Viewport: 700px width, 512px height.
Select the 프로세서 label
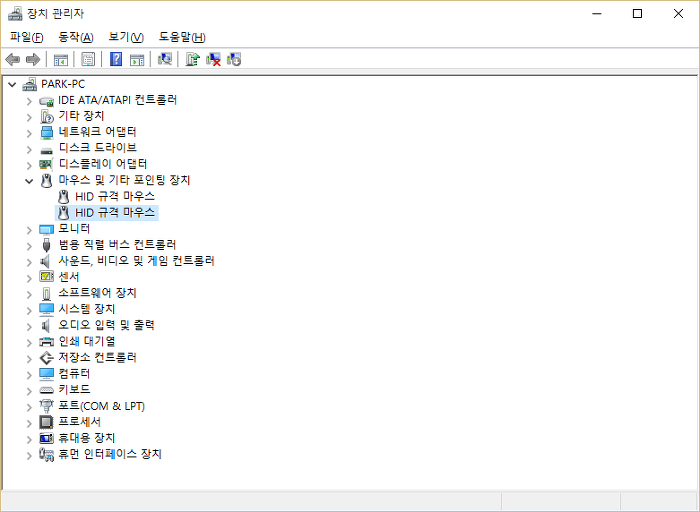(79, 422)
